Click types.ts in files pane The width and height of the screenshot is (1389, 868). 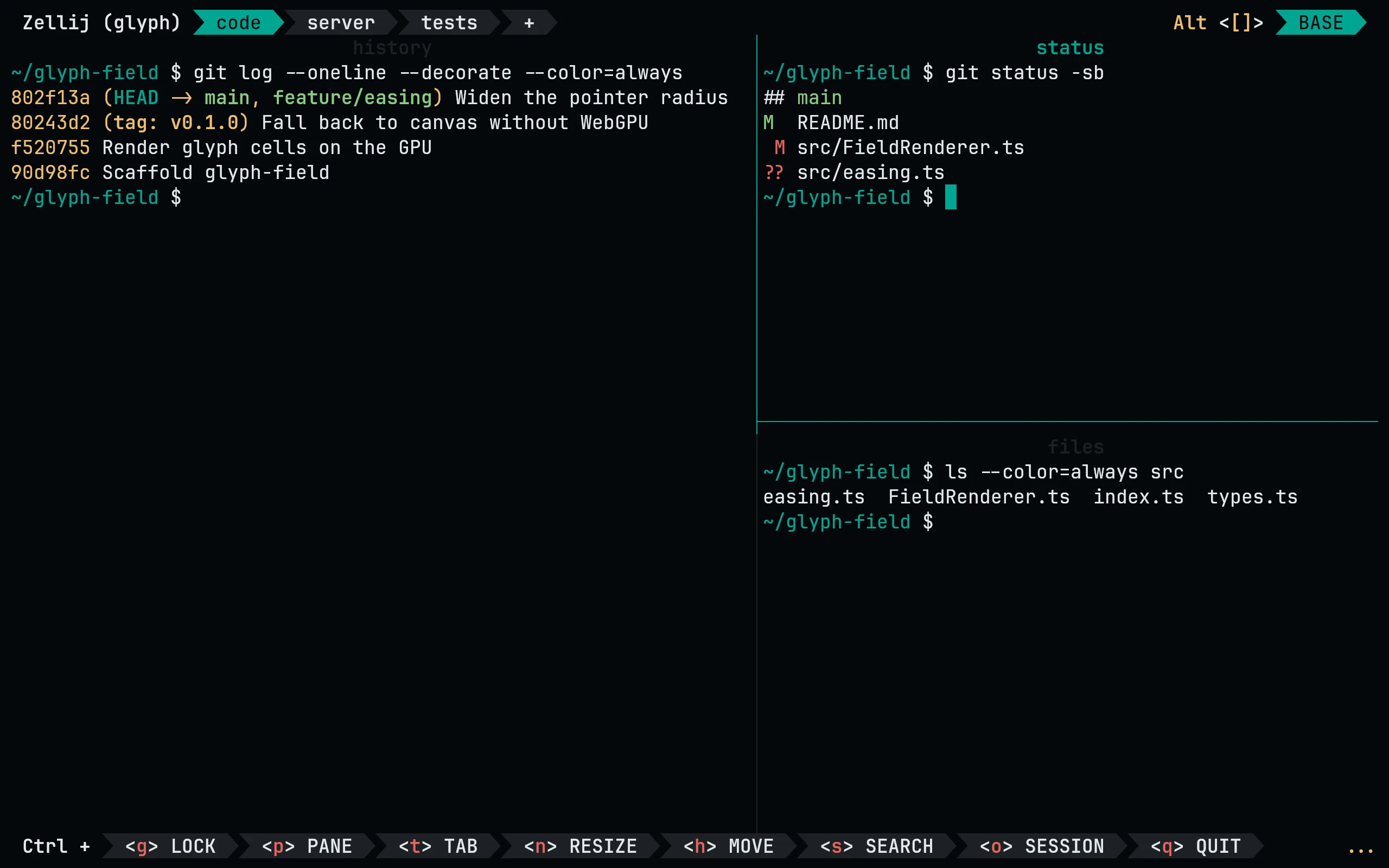1252,496
